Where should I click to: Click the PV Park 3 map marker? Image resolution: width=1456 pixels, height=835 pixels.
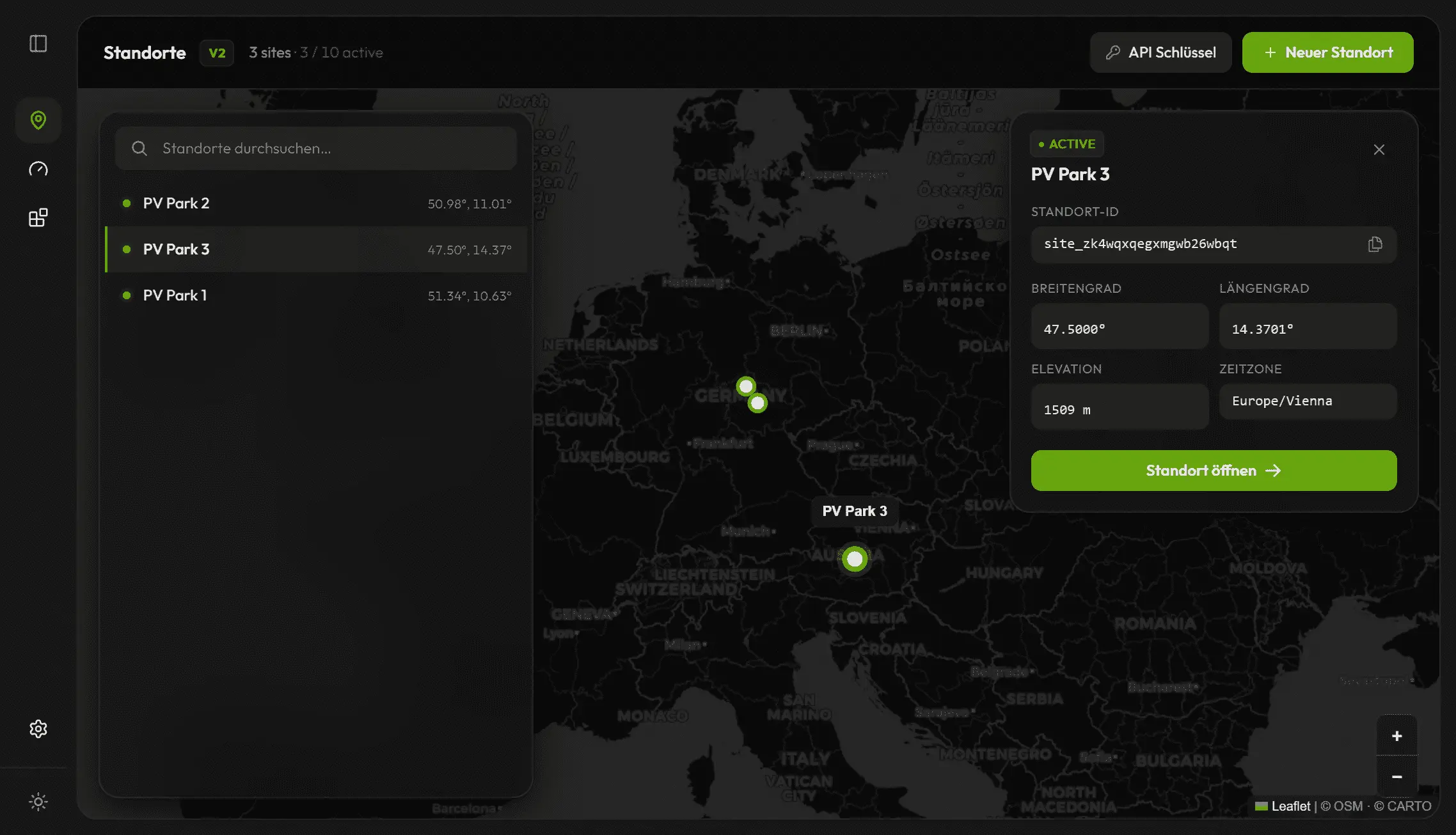pyautogui.click(x=855, y=559)
